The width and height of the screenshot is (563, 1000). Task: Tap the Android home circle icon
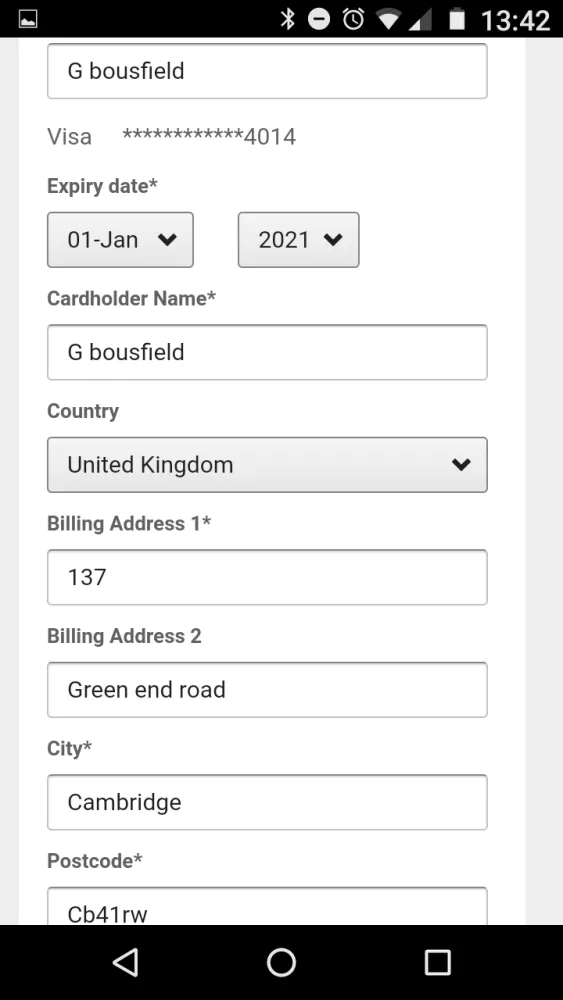(x=281, y=962)
